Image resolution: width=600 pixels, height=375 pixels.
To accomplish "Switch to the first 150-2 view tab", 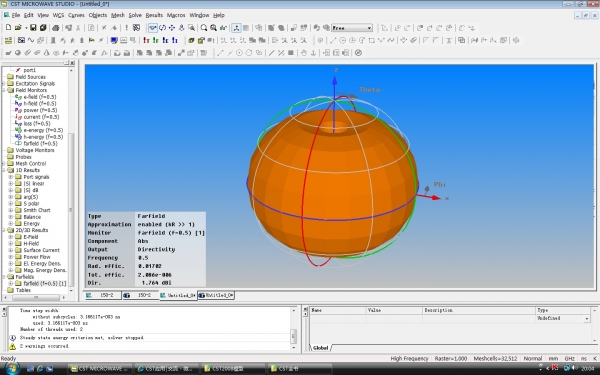I will tap(103, 295).
